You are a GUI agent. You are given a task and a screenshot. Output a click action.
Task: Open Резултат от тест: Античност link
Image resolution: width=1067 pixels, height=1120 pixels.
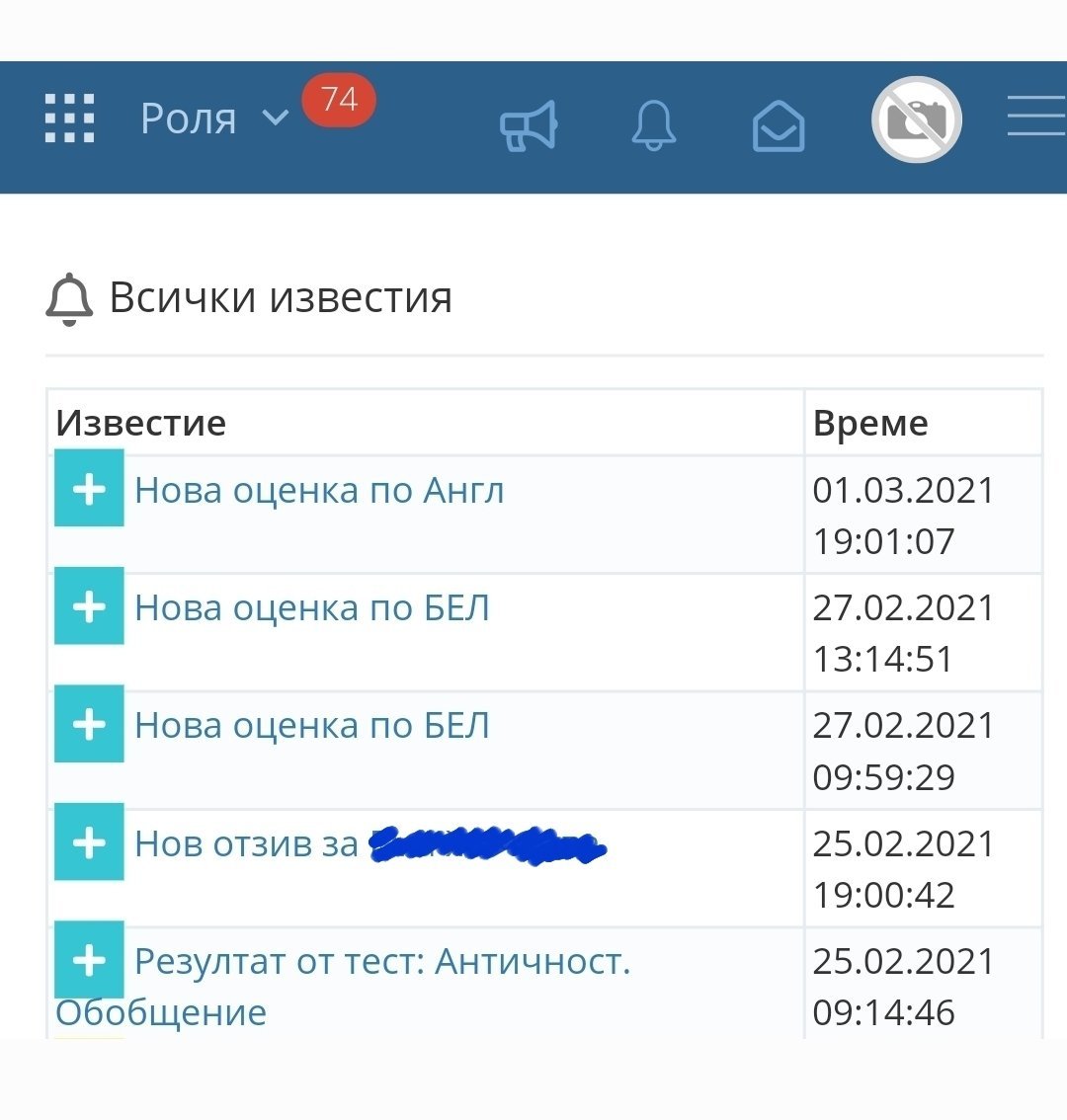pyautogui.click(x=382, y=962)
